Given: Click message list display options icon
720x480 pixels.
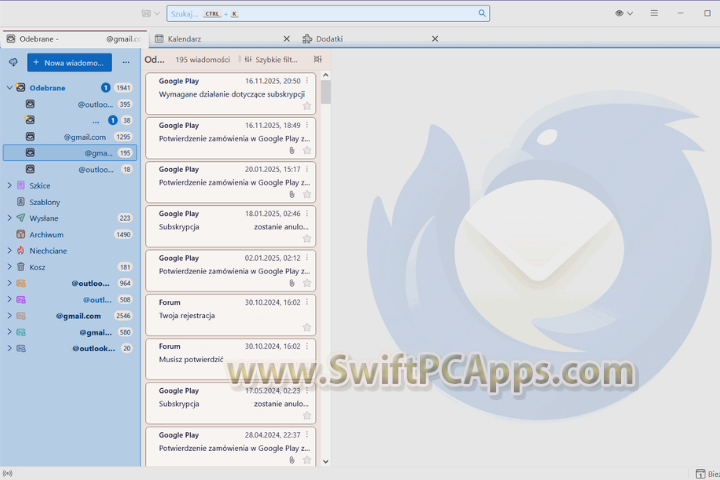Looking at the screenshot, I should click(x=317, y=59).
